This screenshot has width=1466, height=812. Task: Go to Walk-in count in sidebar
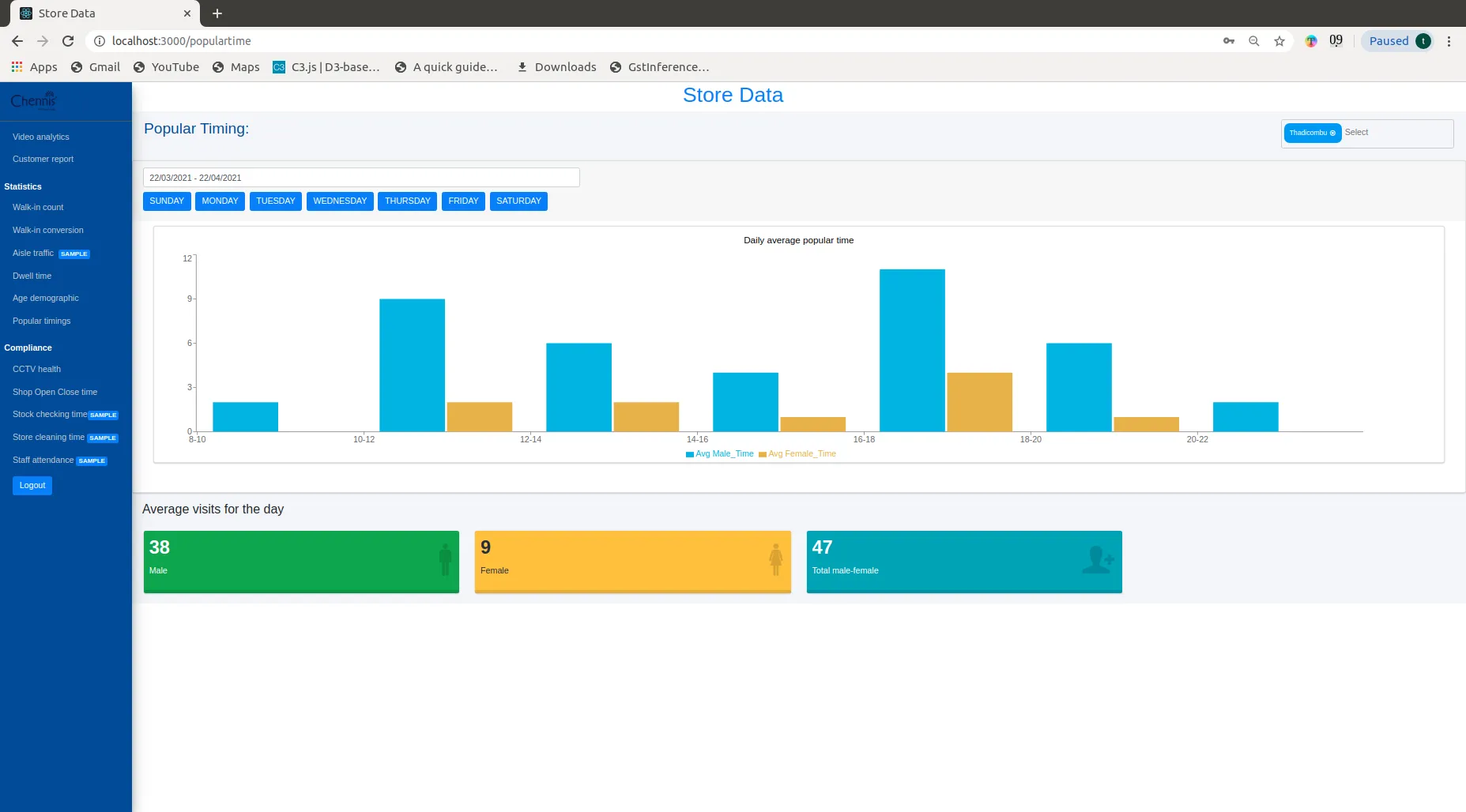click(x=38, y=208)
